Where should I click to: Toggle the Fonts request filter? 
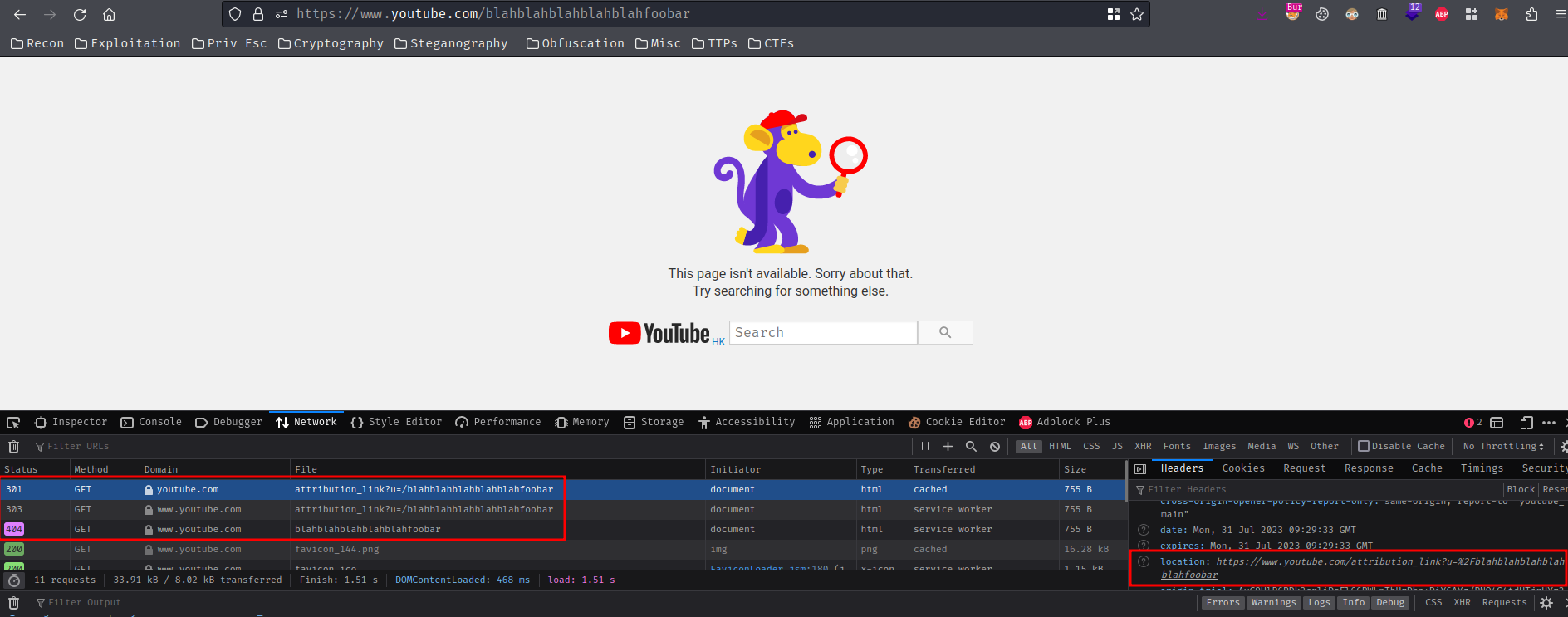click(1177, 447)
